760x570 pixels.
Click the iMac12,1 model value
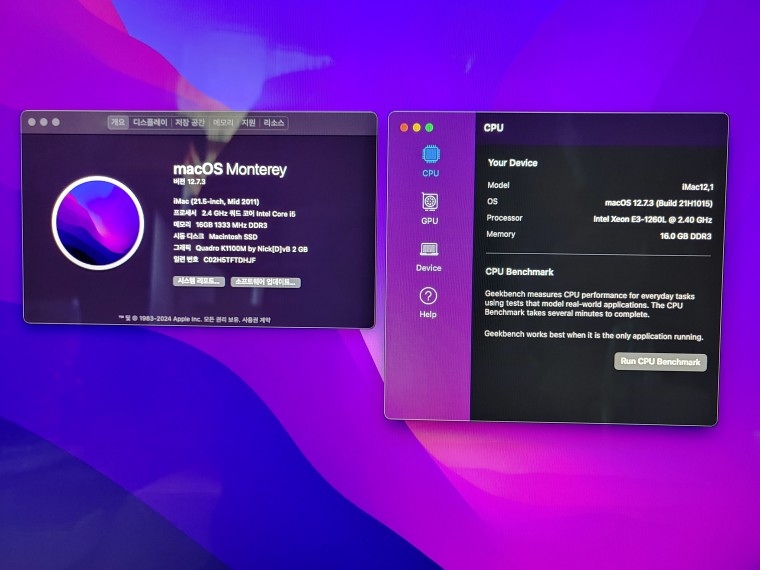pyautogui.click(x=697, y=187)
